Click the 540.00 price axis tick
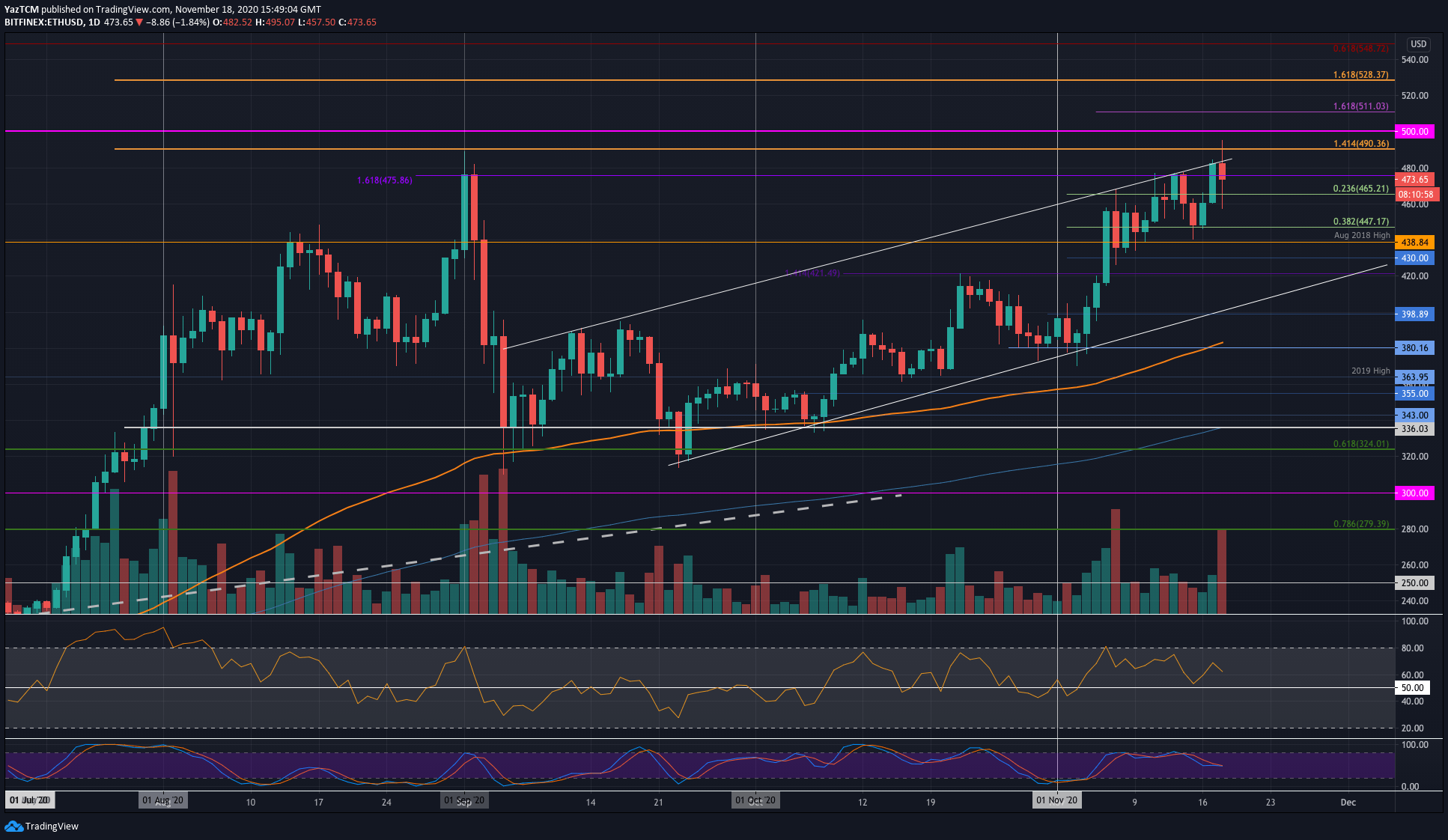 click(x=1414, y=60)
